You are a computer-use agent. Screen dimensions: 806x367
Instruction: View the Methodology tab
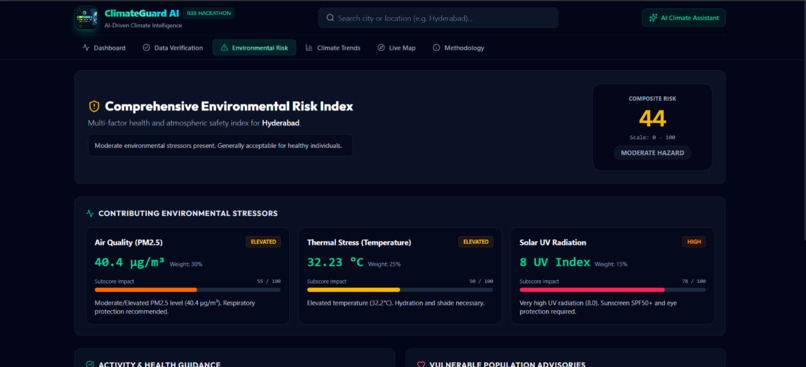pos(459,48)
